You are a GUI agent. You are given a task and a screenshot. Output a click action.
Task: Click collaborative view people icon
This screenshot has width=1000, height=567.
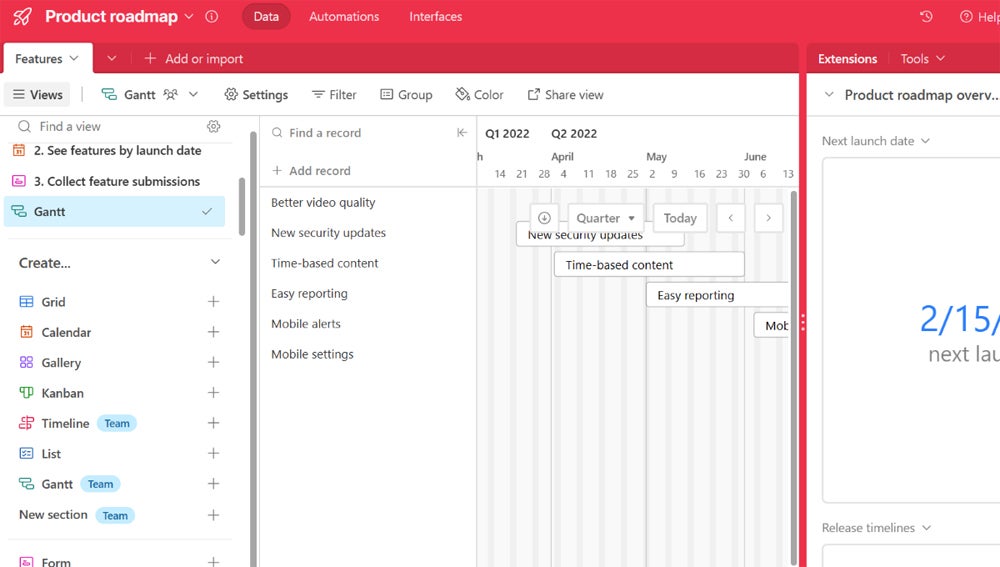[170, 94]
